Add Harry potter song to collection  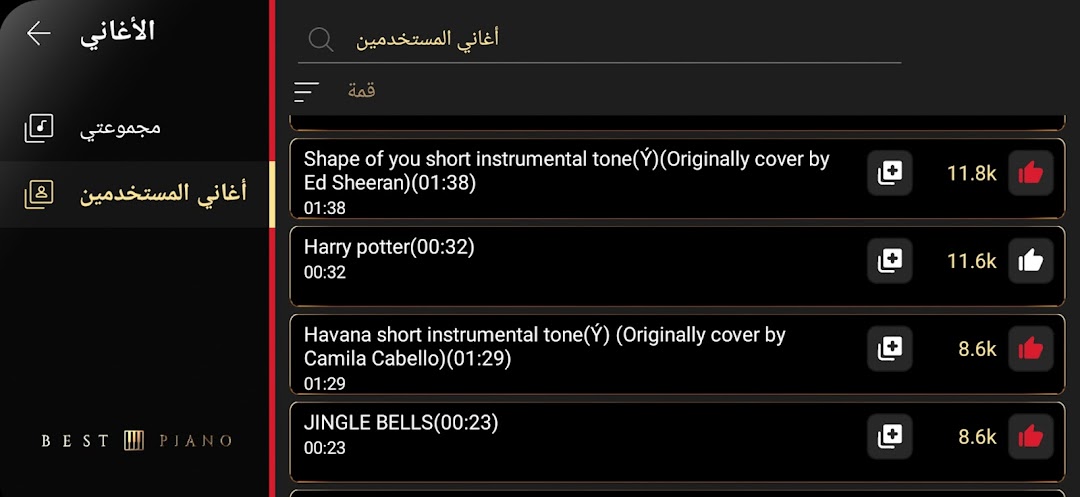(x=889, y=261)
